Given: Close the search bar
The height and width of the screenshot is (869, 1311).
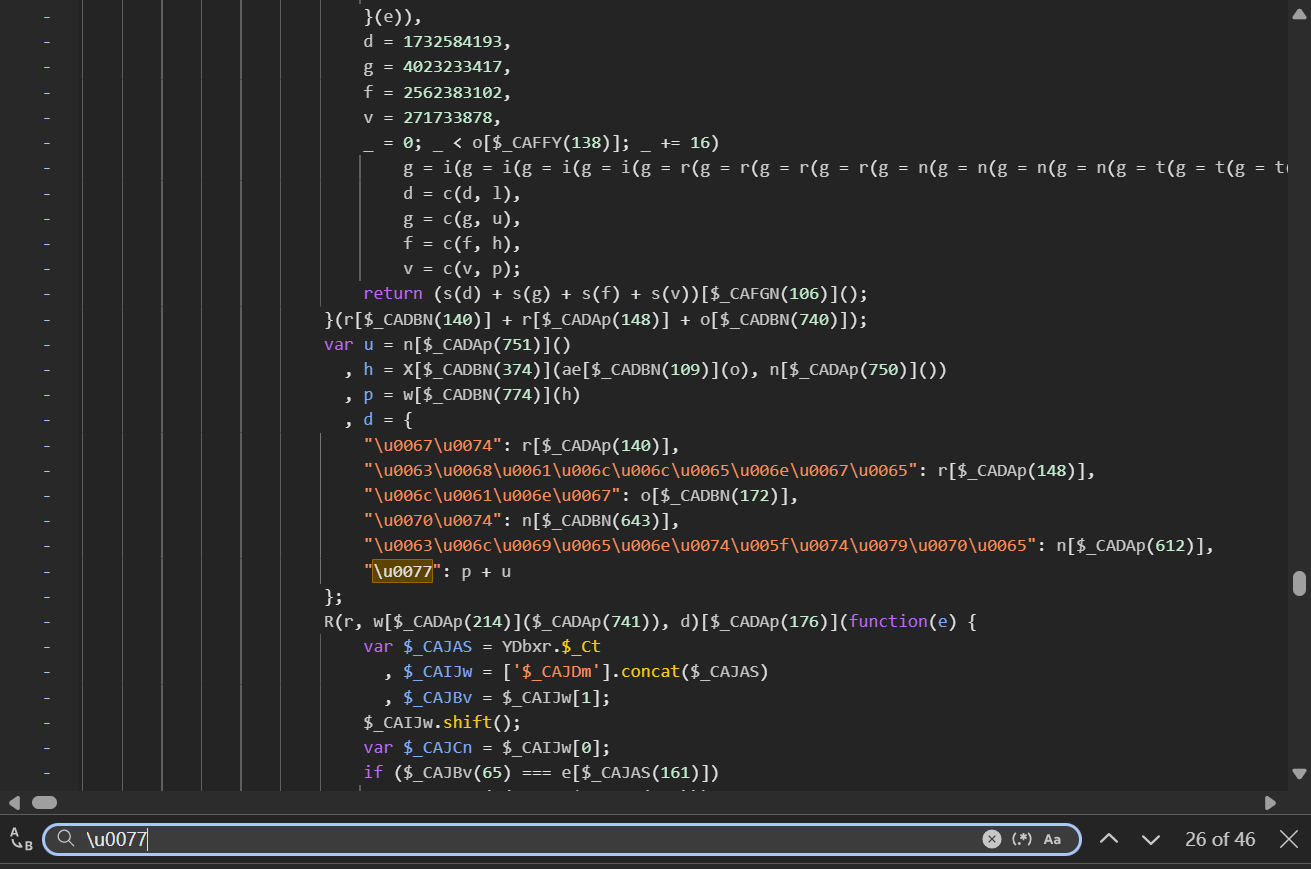Looking at the screenshot, I should pos(1289,839).
